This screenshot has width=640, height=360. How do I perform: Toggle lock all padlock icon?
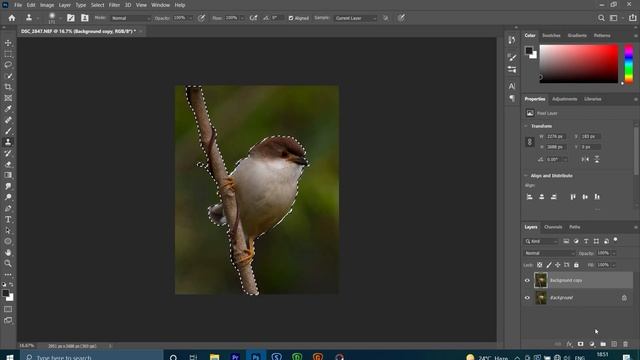click(576, 265)
